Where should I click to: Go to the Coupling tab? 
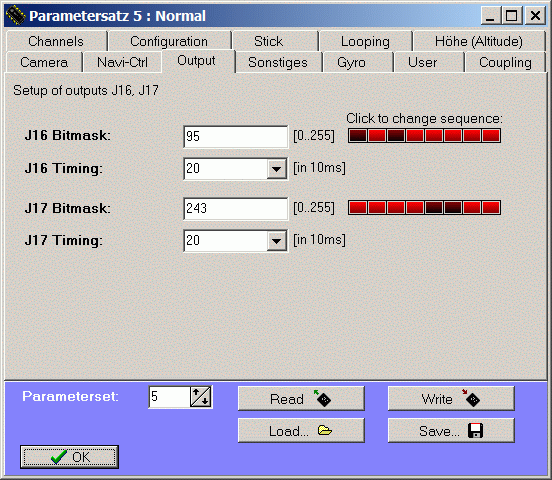click(x=505, y=62)
